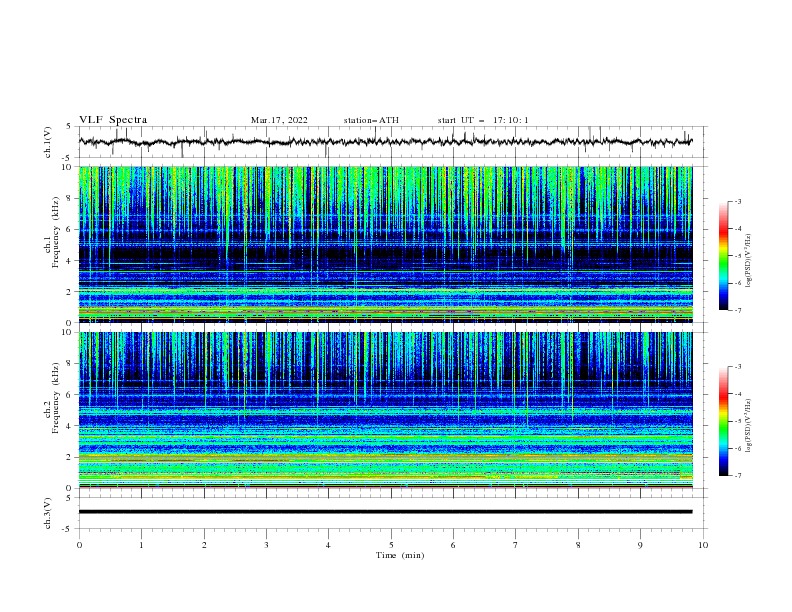Click the "Time (min)" x-axis label
This screenshot has width=792, height=612.
400,555
